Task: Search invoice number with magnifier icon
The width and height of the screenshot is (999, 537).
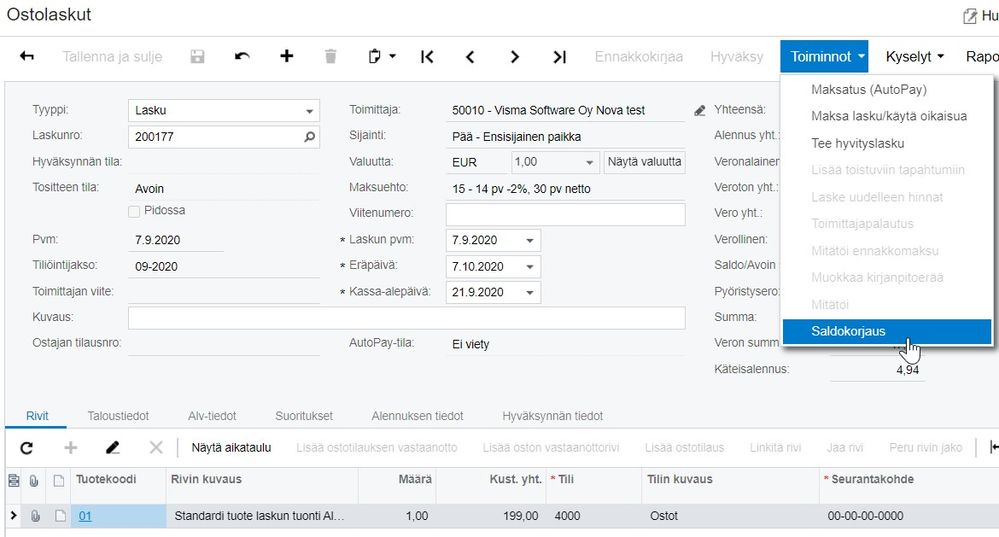Action: click(309, 136)
